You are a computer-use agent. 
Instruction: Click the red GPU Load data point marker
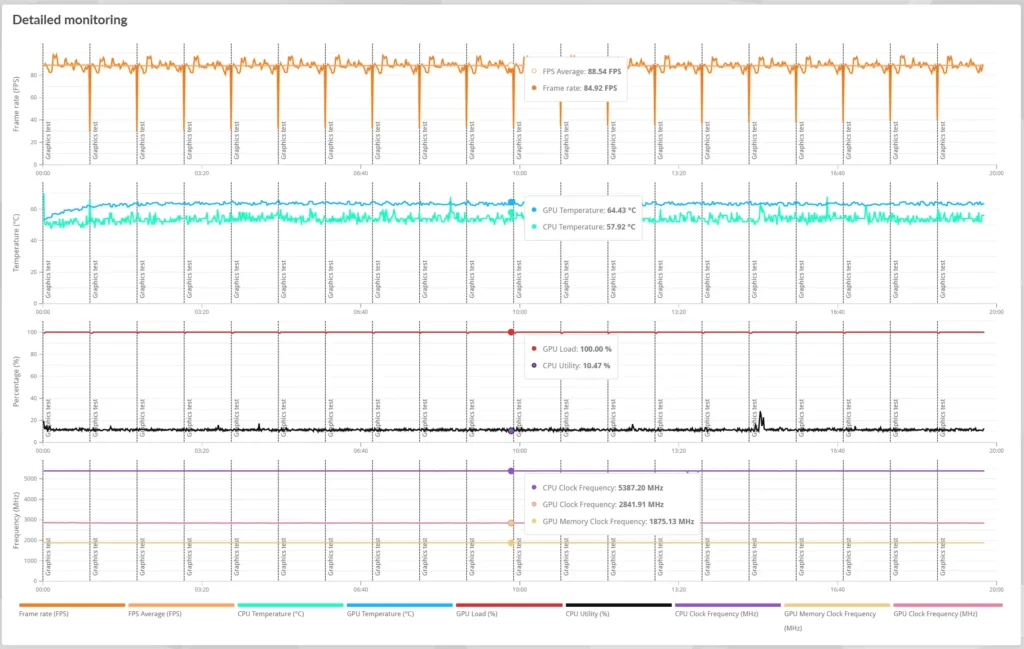click(x=511, y=332)
